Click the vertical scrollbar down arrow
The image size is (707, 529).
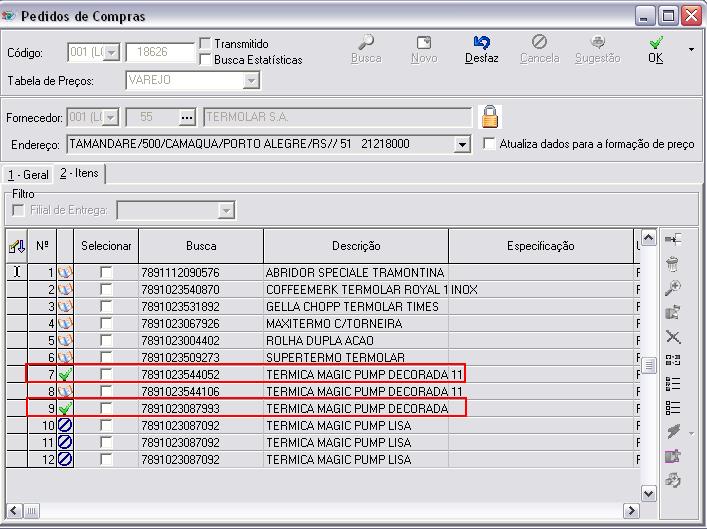648,493
